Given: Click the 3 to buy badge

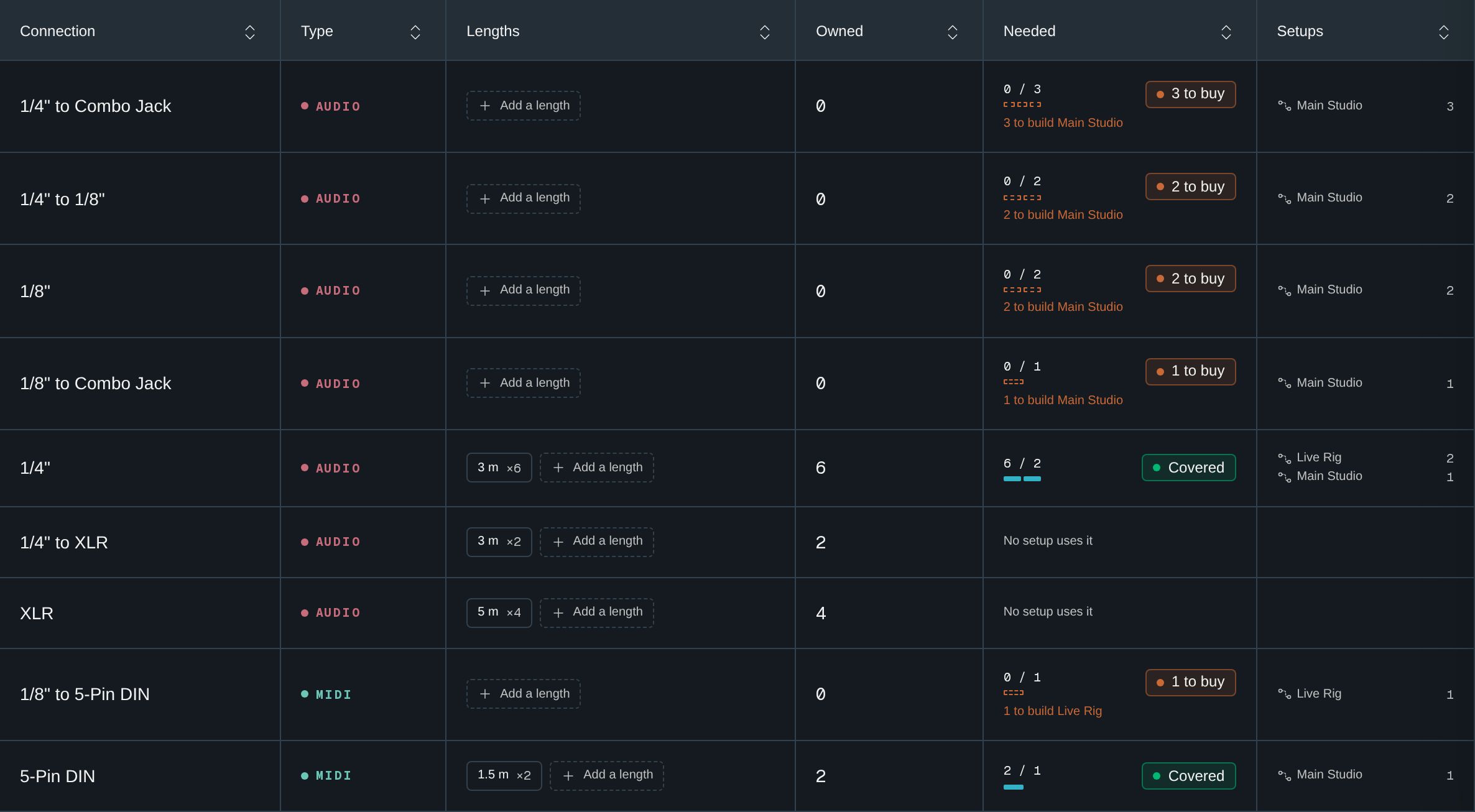Looking at the screenshot, I should tap(1190, 94).
